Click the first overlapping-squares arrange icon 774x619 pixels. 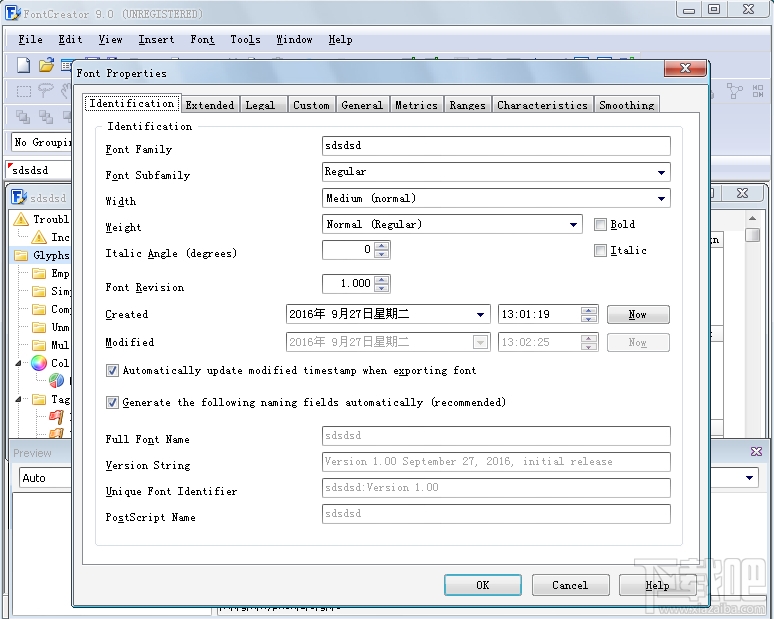pos(23,116)
